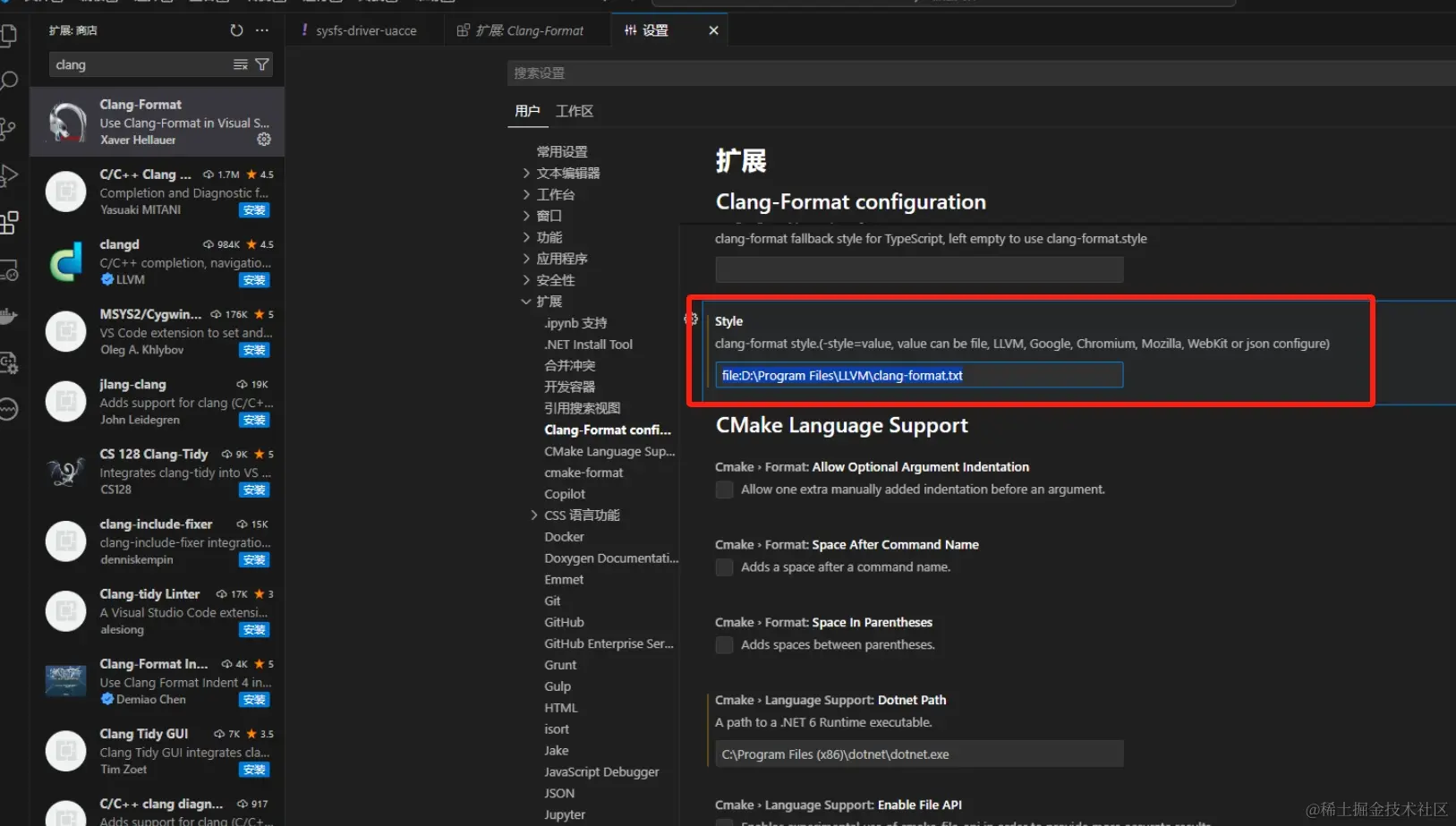Expand 文本编辑器 settings section

[526, 173]
